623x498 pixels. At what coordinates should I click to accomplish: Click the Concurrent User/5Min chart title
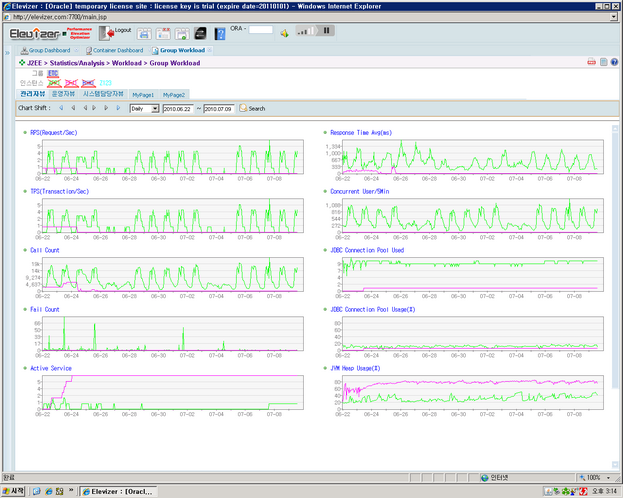pyautogui.click(x=360, y=191)
